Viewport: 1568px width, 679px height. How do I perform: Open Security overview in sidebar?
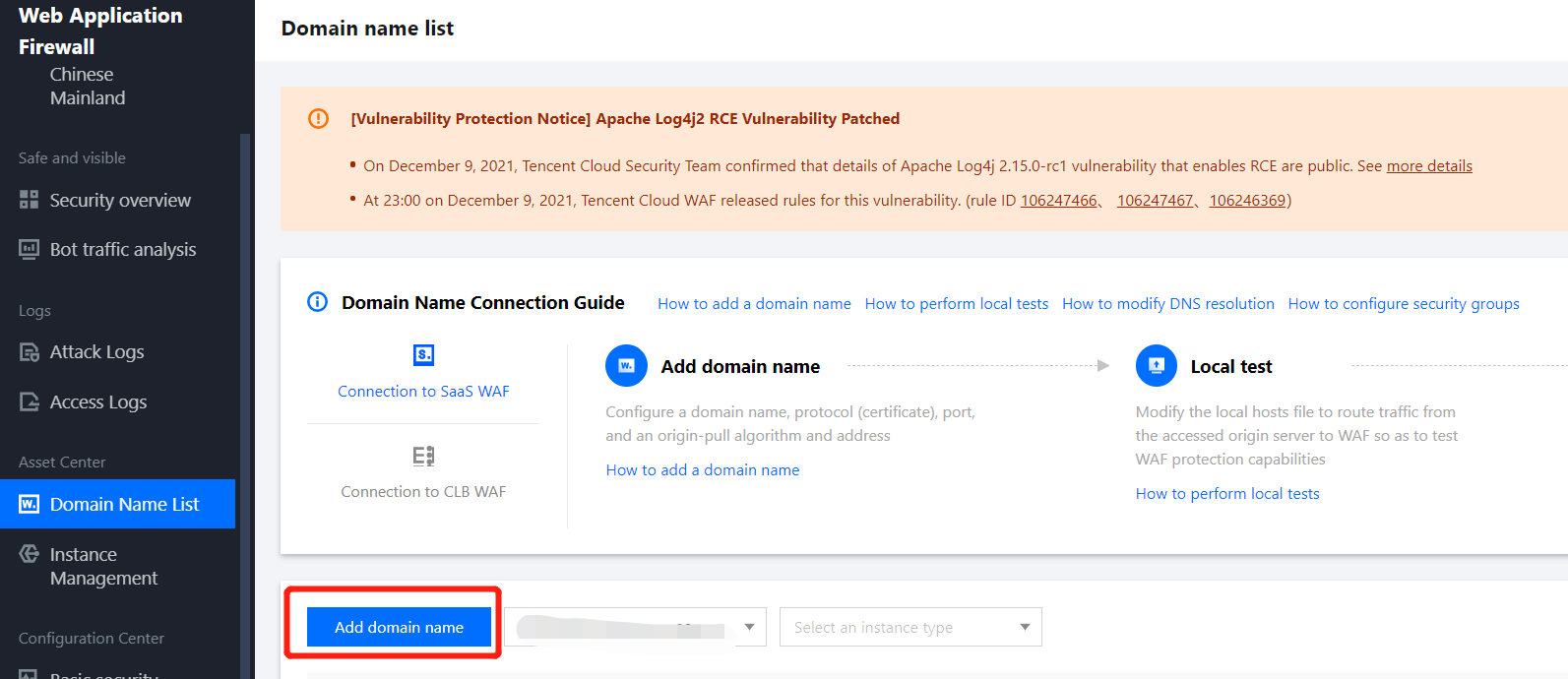pos(120,200)
